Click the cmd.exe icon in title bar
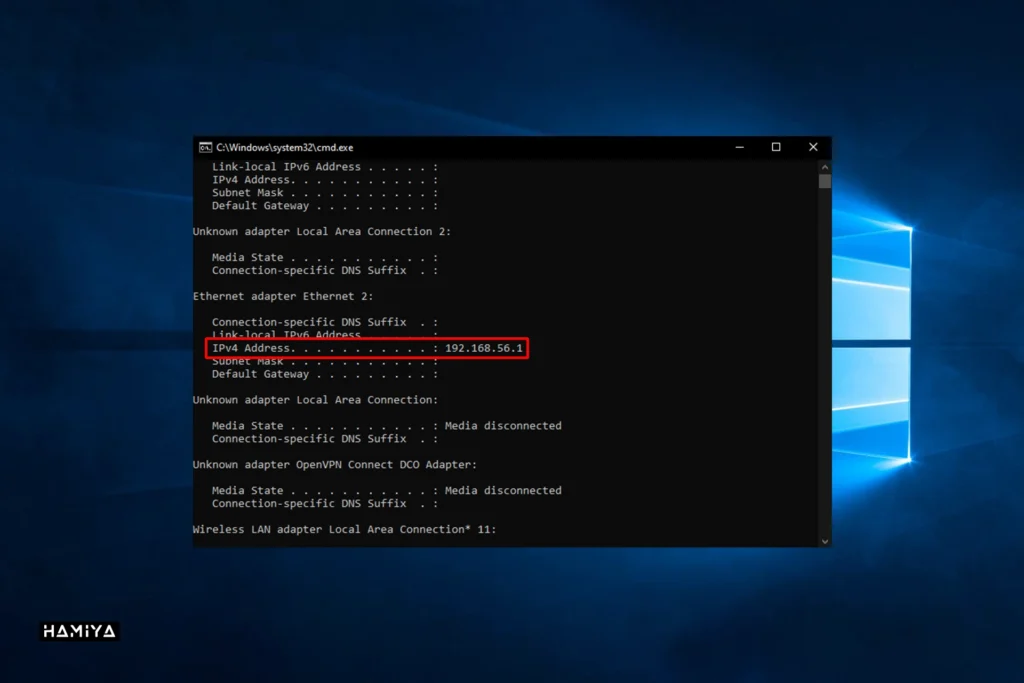The height and width of the screenshot is (683, 1024). [x=205, y=147]
